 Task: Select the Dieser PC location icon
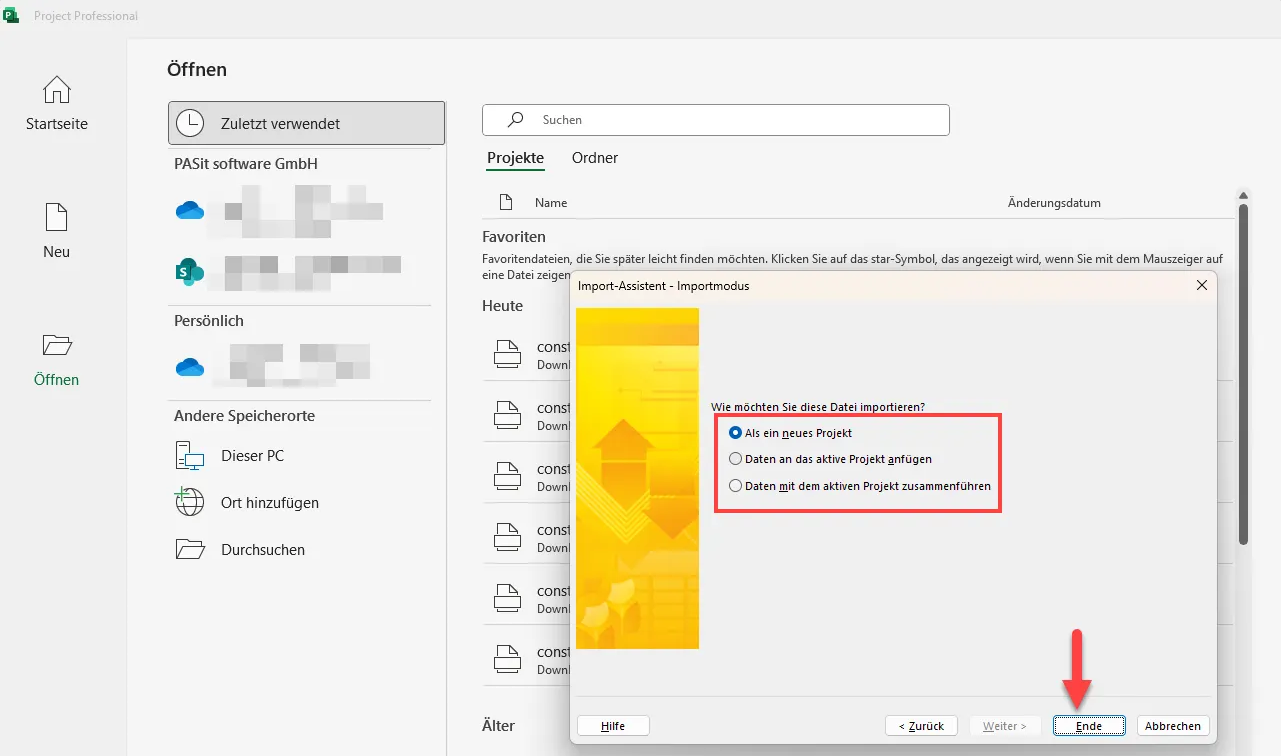190,456
